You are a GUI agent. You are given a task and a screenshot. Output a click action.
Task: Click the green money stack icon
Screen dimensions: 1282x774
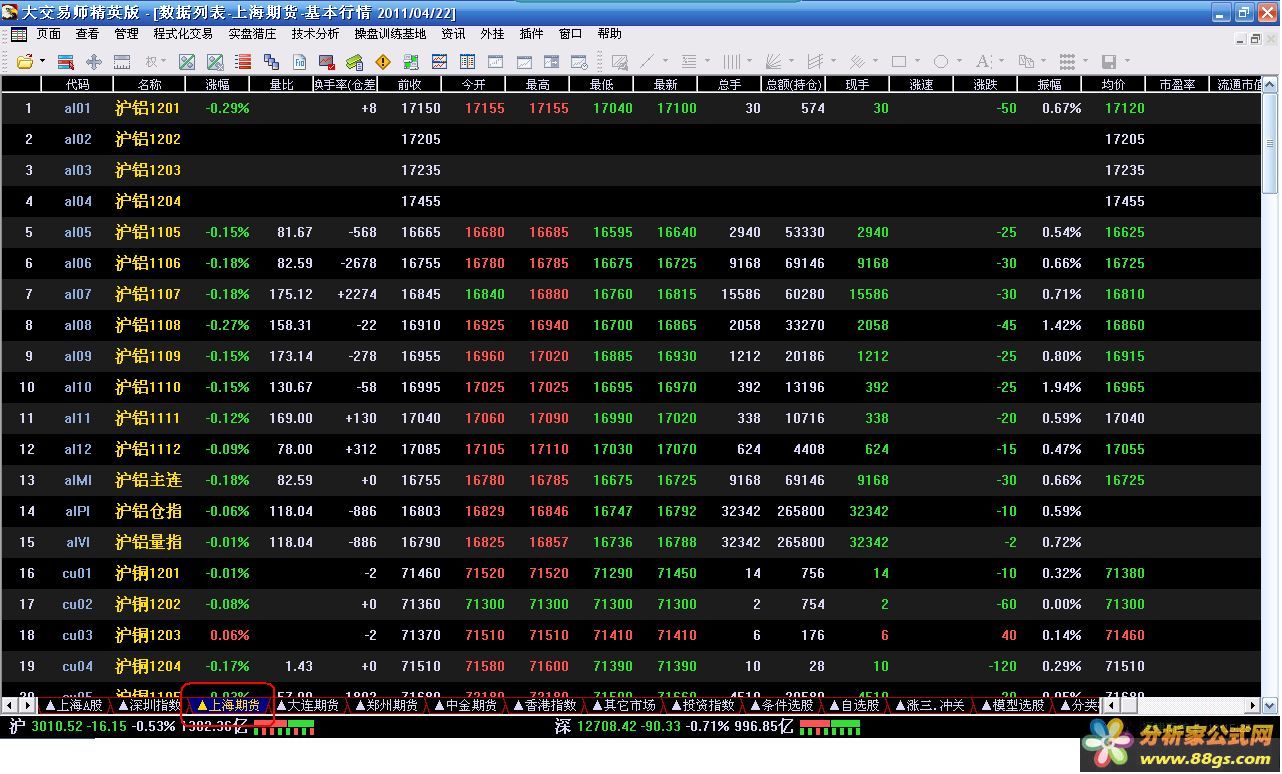click(354, 62)
